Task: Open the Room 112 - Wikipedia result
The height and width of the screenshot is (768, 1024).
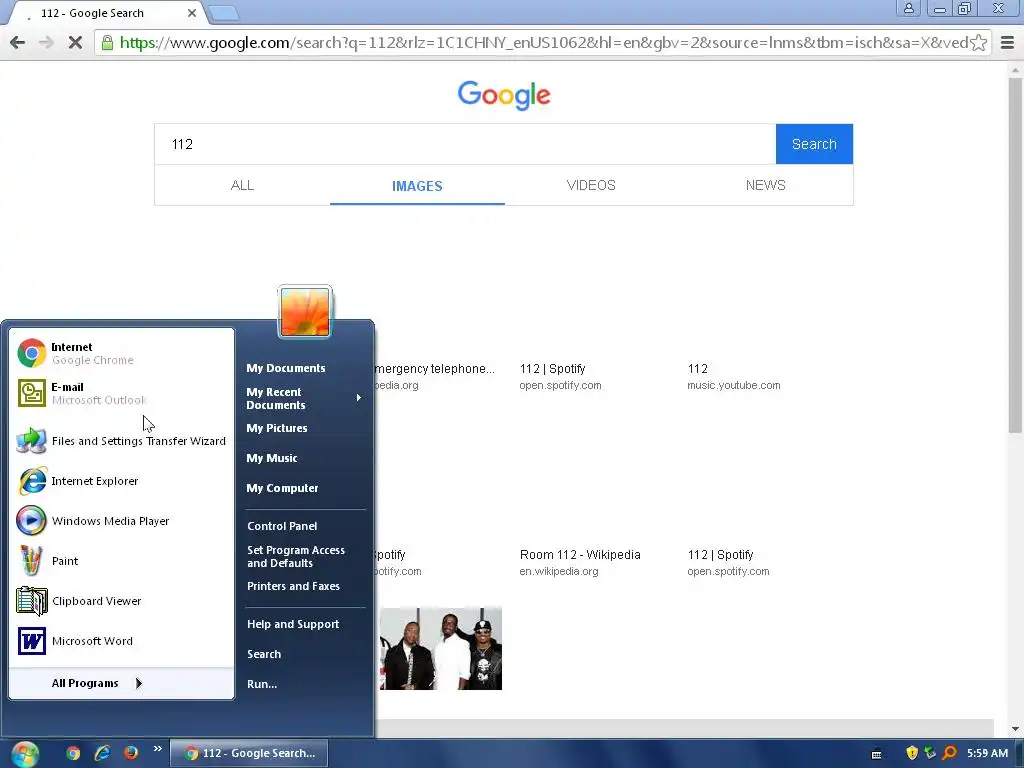Action: (580, 555)
